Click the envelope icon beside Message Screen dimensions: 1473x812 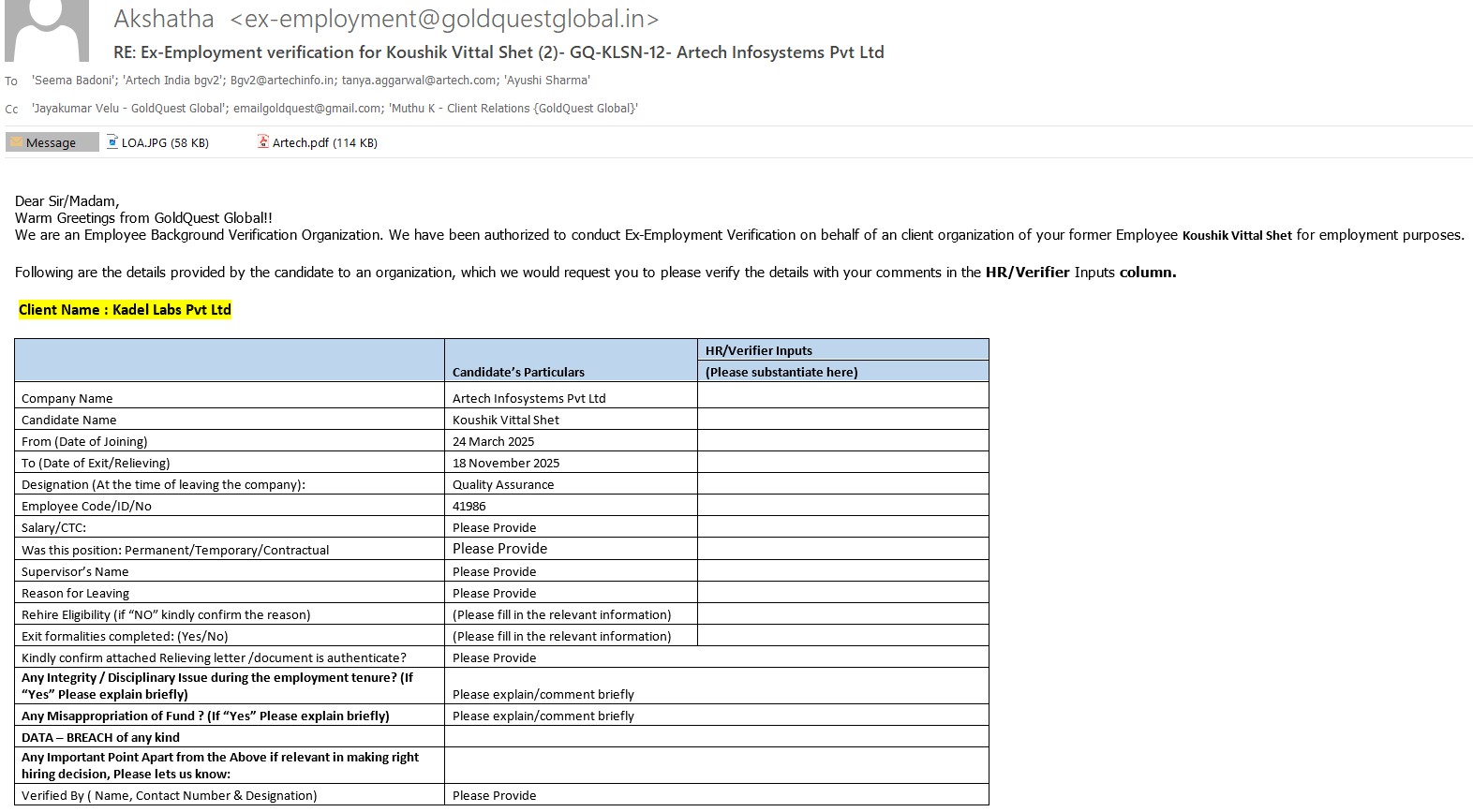(16, 142)
